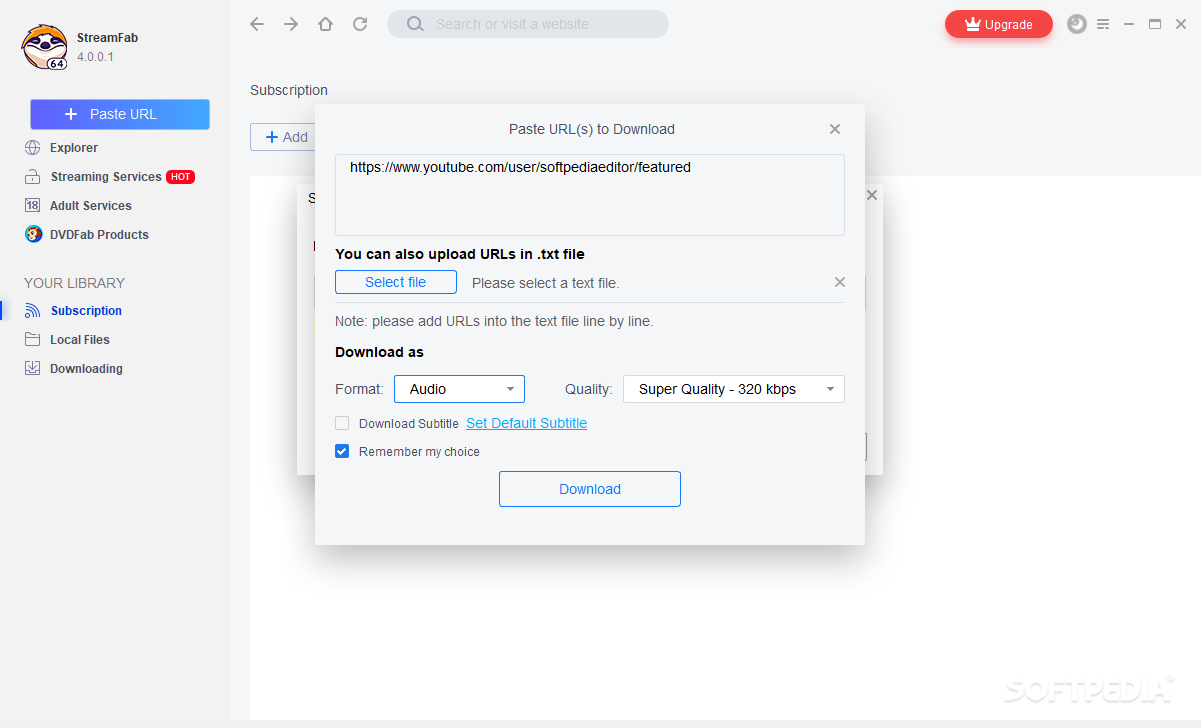
Task: Go back with the left arrow
Action: pyautogui.click(x=257, y=24)
